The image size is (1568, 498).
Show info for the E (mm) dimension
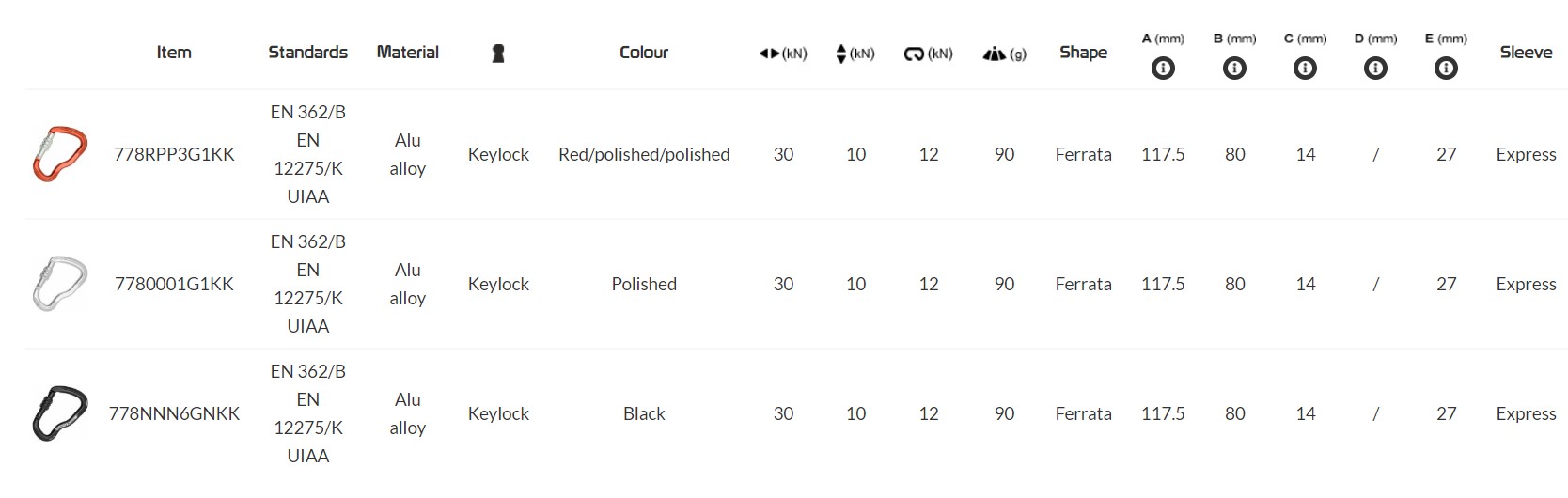coord(1446,69)
